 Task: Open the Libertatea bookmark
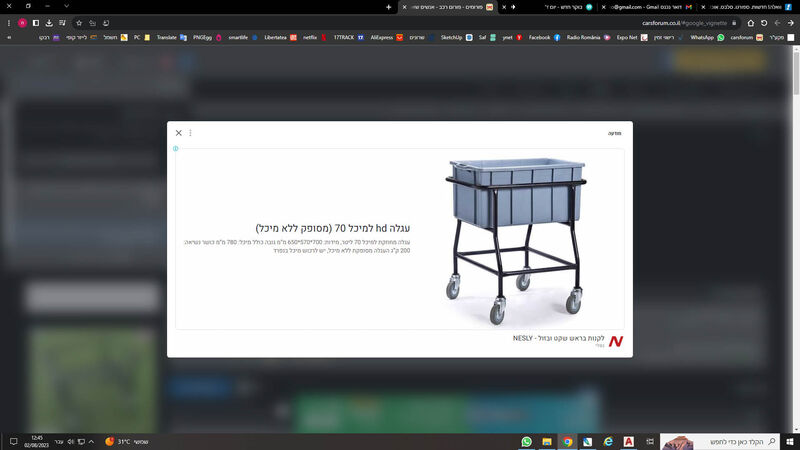click(280, 37)
